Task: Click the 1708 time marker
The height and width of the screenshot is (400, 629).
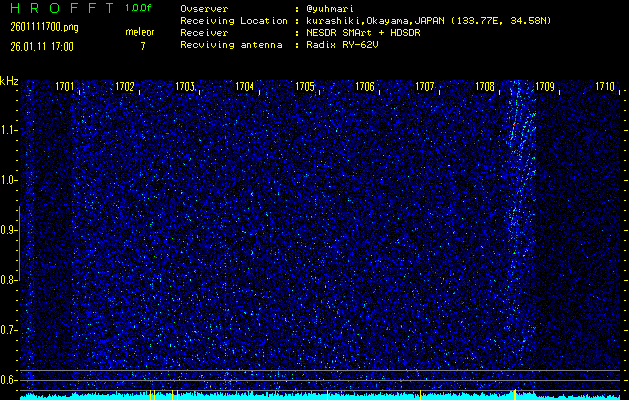Action: [485, 87]
